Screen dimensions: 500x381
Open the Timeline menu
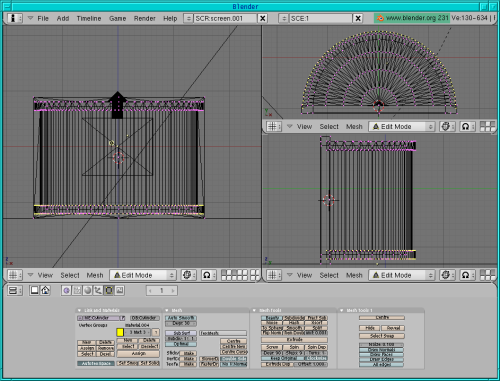pos(89,18)
